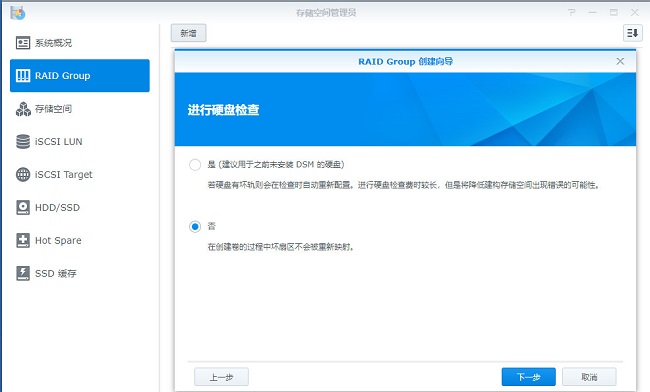650x392 pixels.
Task: Click the description text about 坏轨 reconfiguration
Action: 404,185
